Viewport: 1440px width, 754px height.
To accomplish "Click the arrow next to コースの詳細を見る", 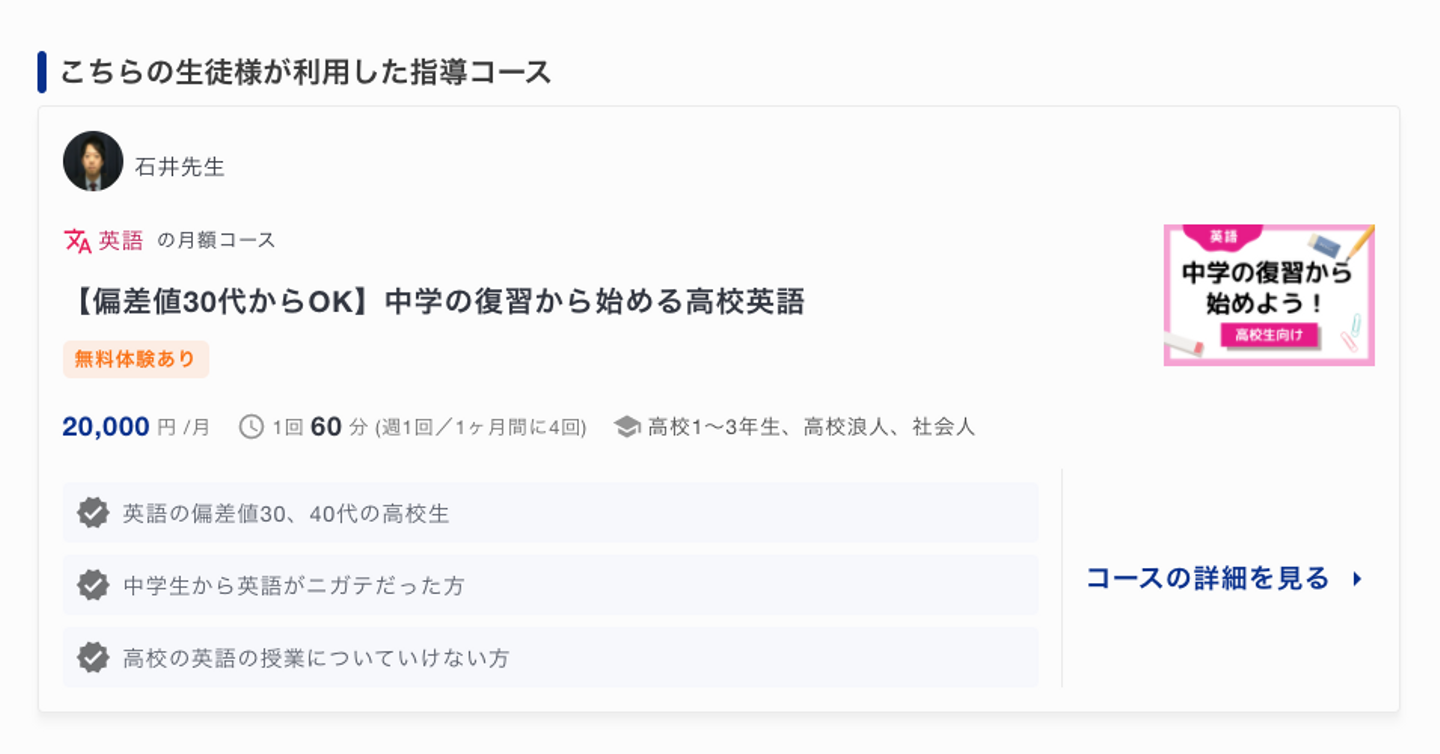I will [x=1357, y=578].
